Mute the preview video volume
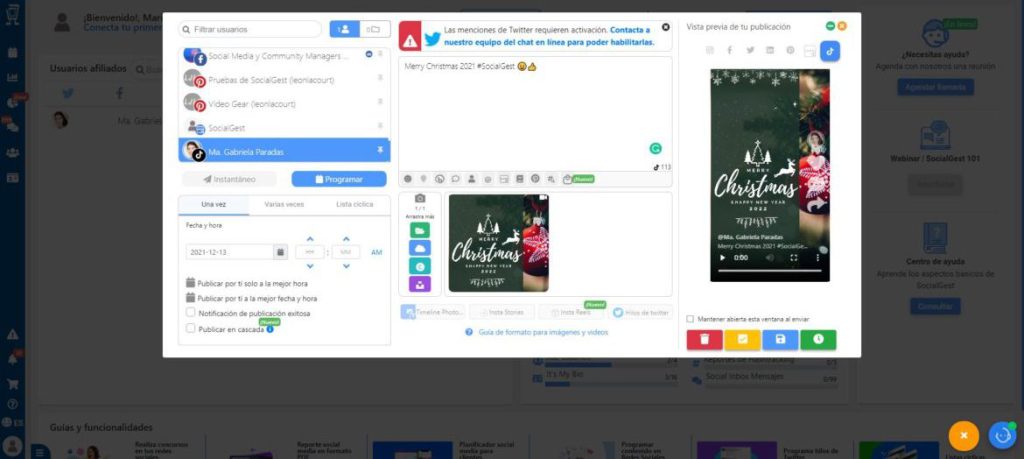Image resolution: width=1024 pixels, height=459 pixels. tap(771, 258)
